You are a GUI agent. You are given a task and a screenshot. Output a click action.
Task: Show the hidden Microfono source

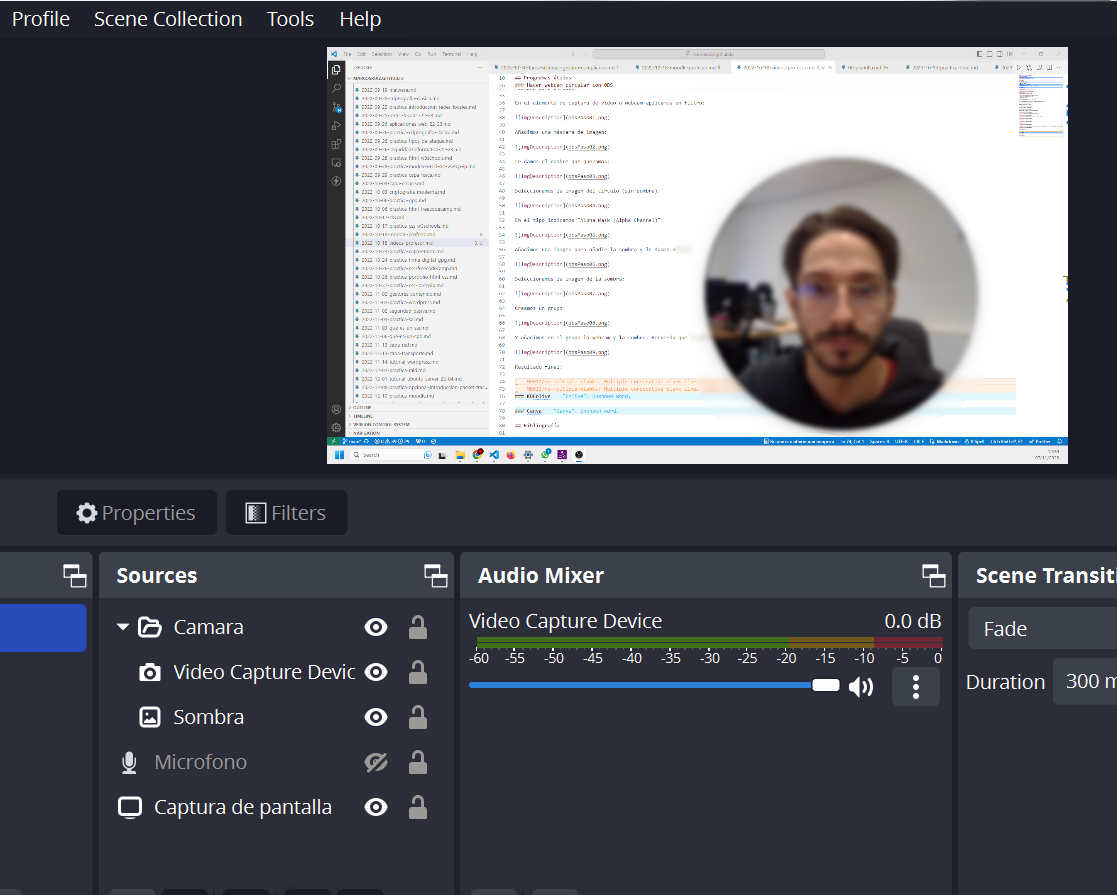point(376,762)
